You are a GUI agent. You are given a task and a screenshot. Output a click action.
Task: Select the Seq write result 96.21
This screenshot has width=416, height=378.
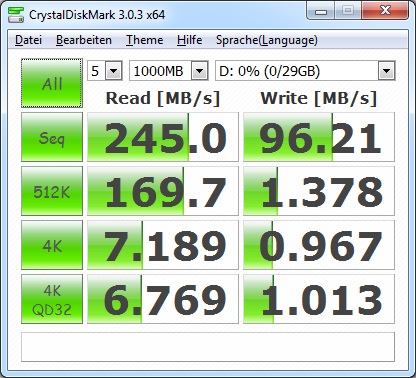[319, 137]
